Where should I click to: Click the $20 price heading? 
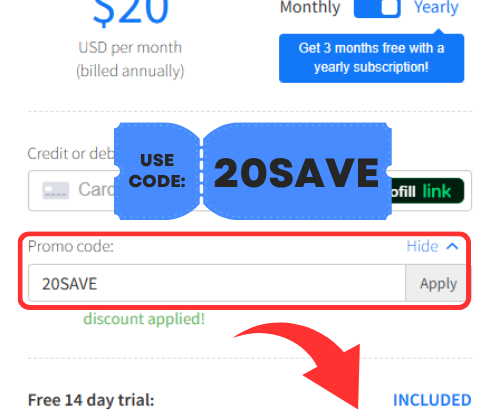point(130,12)
